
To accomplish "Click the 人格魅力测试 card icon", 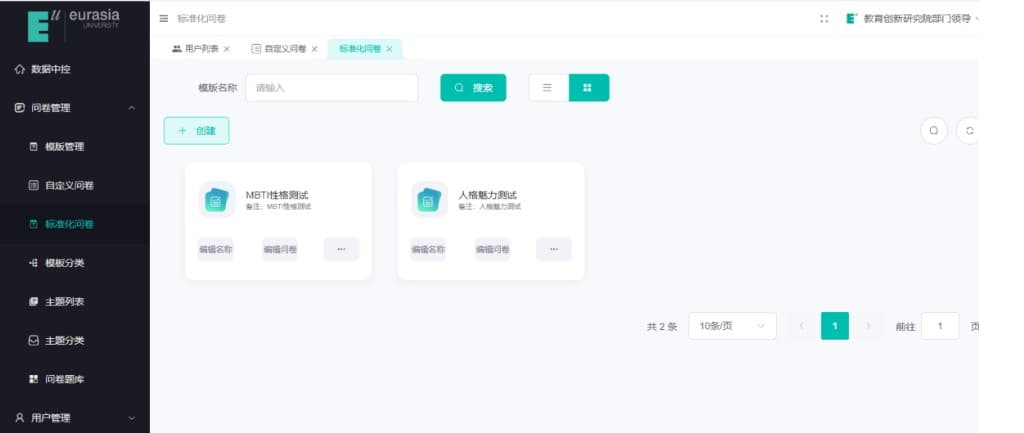I will click(429, 199).
